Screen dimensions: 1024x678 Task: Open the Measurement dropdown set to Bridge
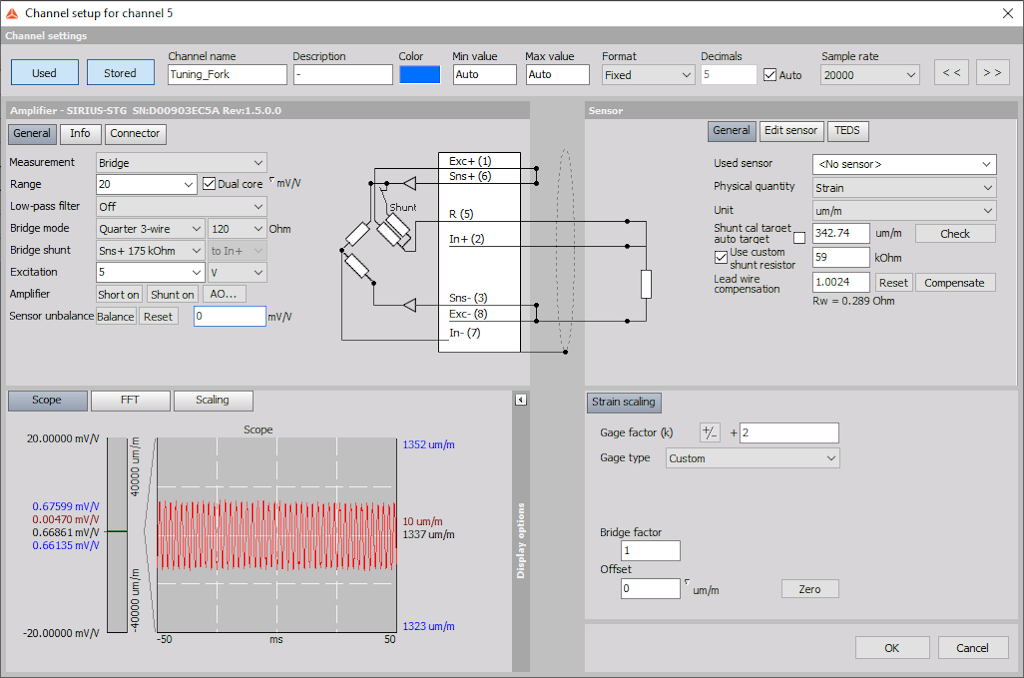tap(181, 163)
